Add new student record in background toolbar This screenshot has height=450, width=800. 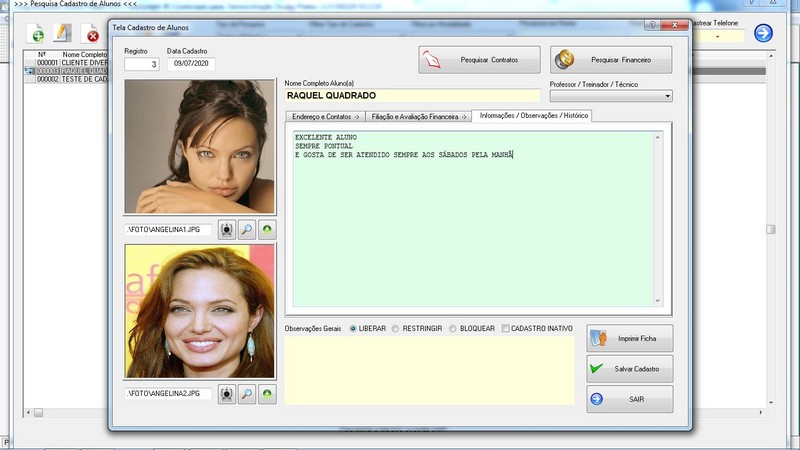coord(35,34)
